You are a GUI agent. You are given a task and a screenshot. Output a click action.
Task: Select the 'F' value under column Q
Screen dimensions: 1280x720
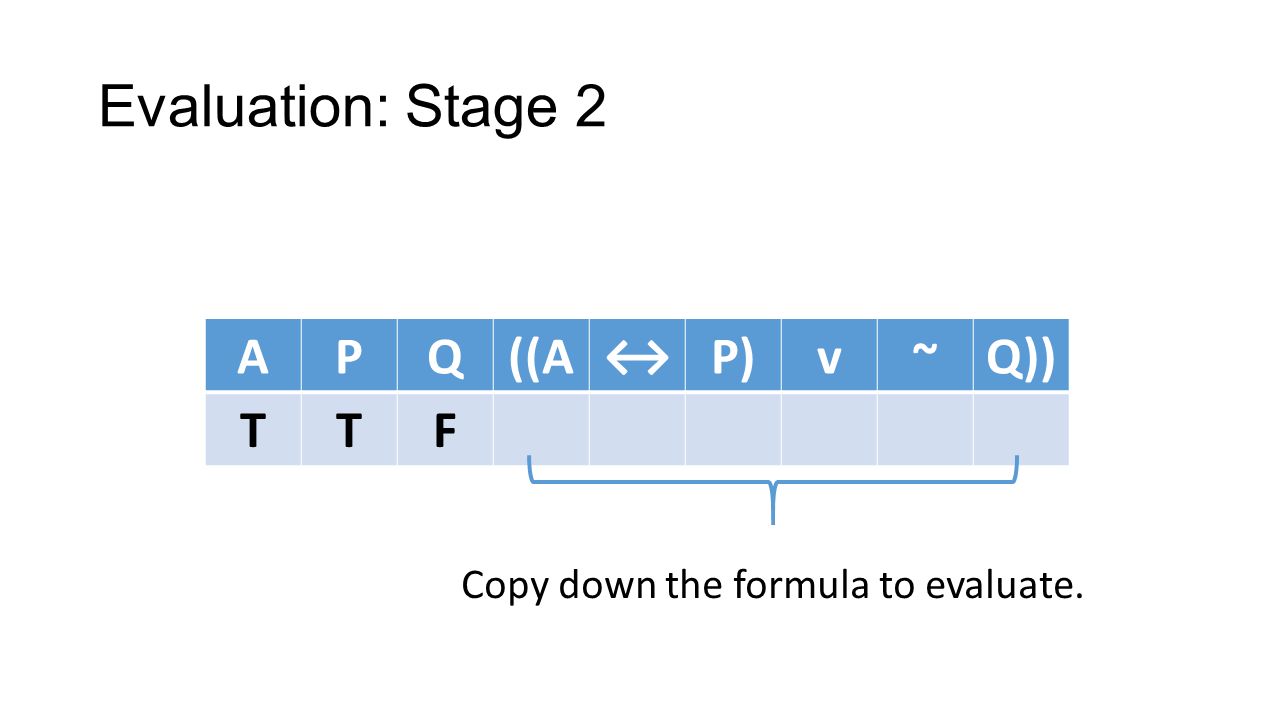[445, 429]
